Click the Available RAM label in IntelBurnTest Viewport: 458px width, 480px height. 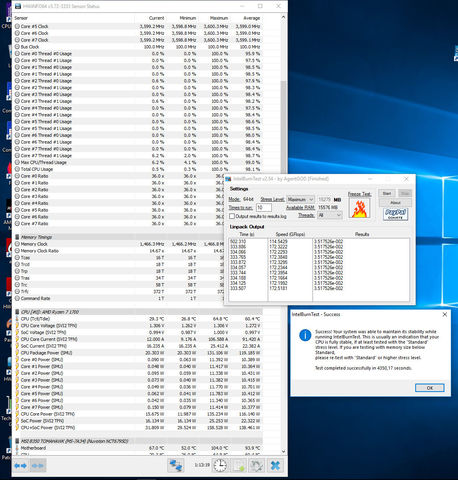(300, 207)
